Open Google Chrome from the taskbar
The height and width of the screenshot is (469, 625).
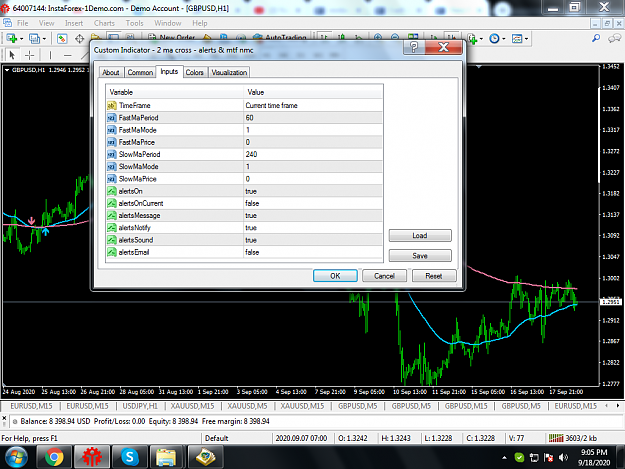pyautogui.click(x=54, y=457)
